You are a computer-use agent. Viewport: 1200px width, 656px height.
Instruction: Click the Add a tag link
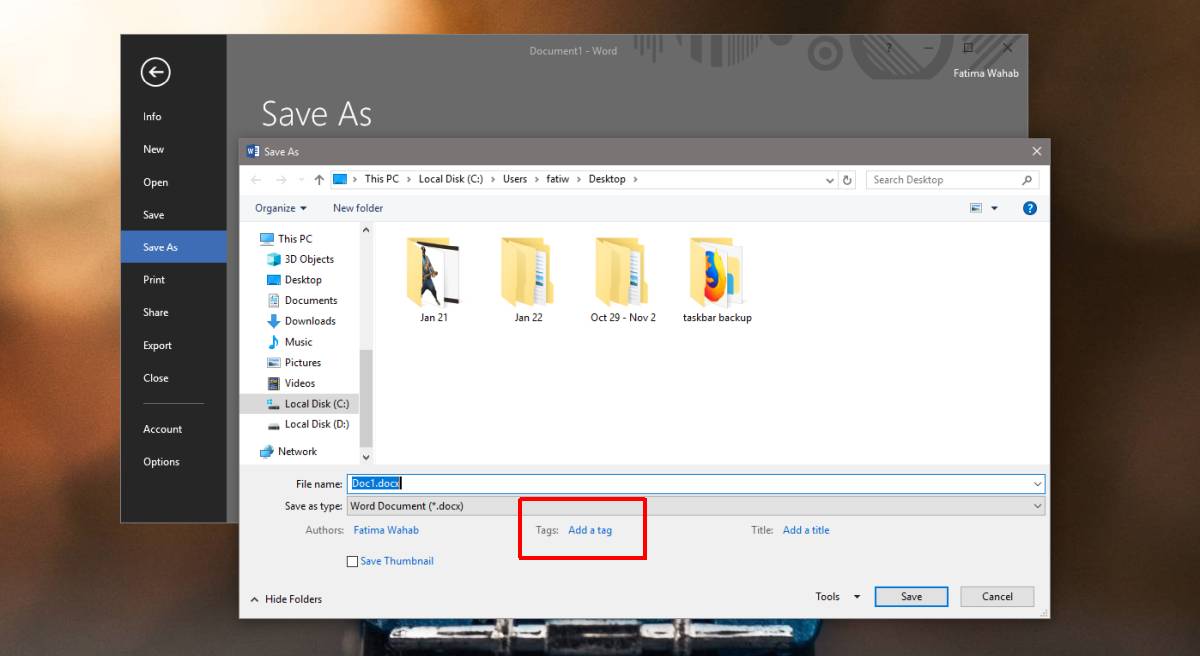[x=590, y=530]
